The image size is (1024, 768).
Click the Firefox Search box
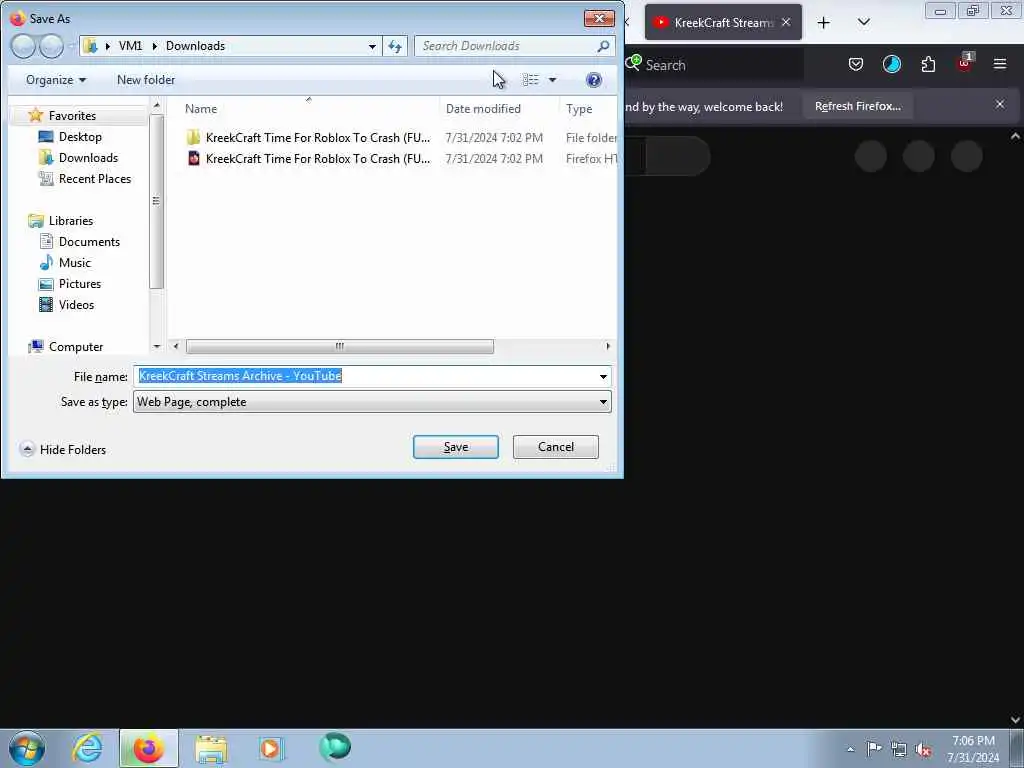tap(714, 65)
